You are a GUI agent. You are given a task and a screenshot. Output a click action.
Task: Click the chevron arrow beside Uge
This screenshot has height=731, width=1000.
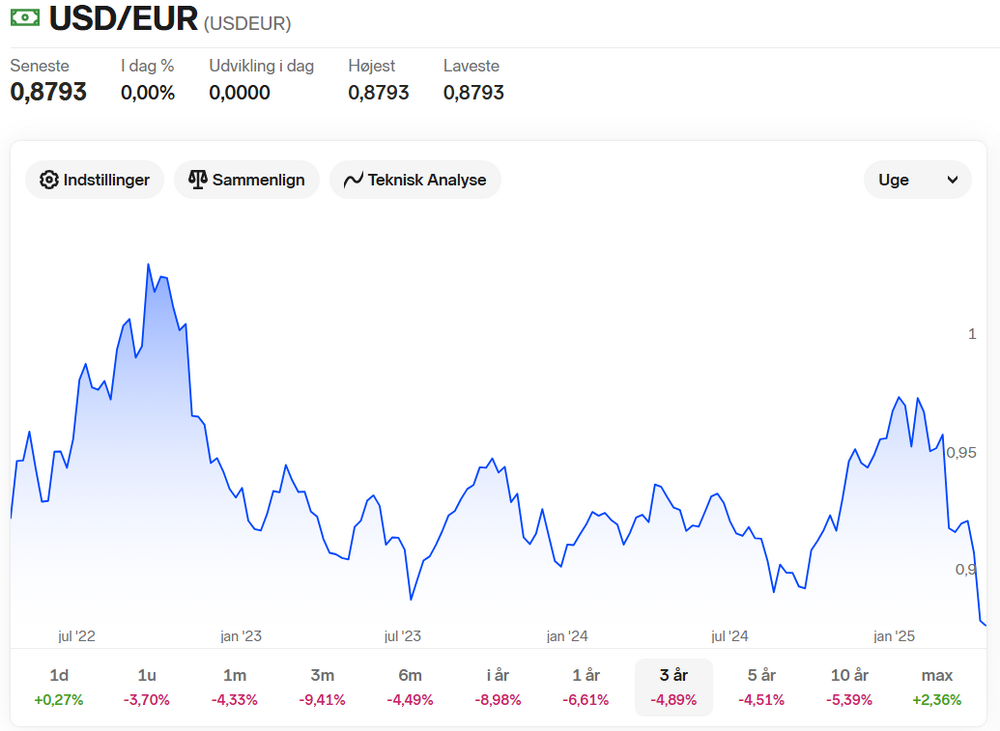(952, 180)
